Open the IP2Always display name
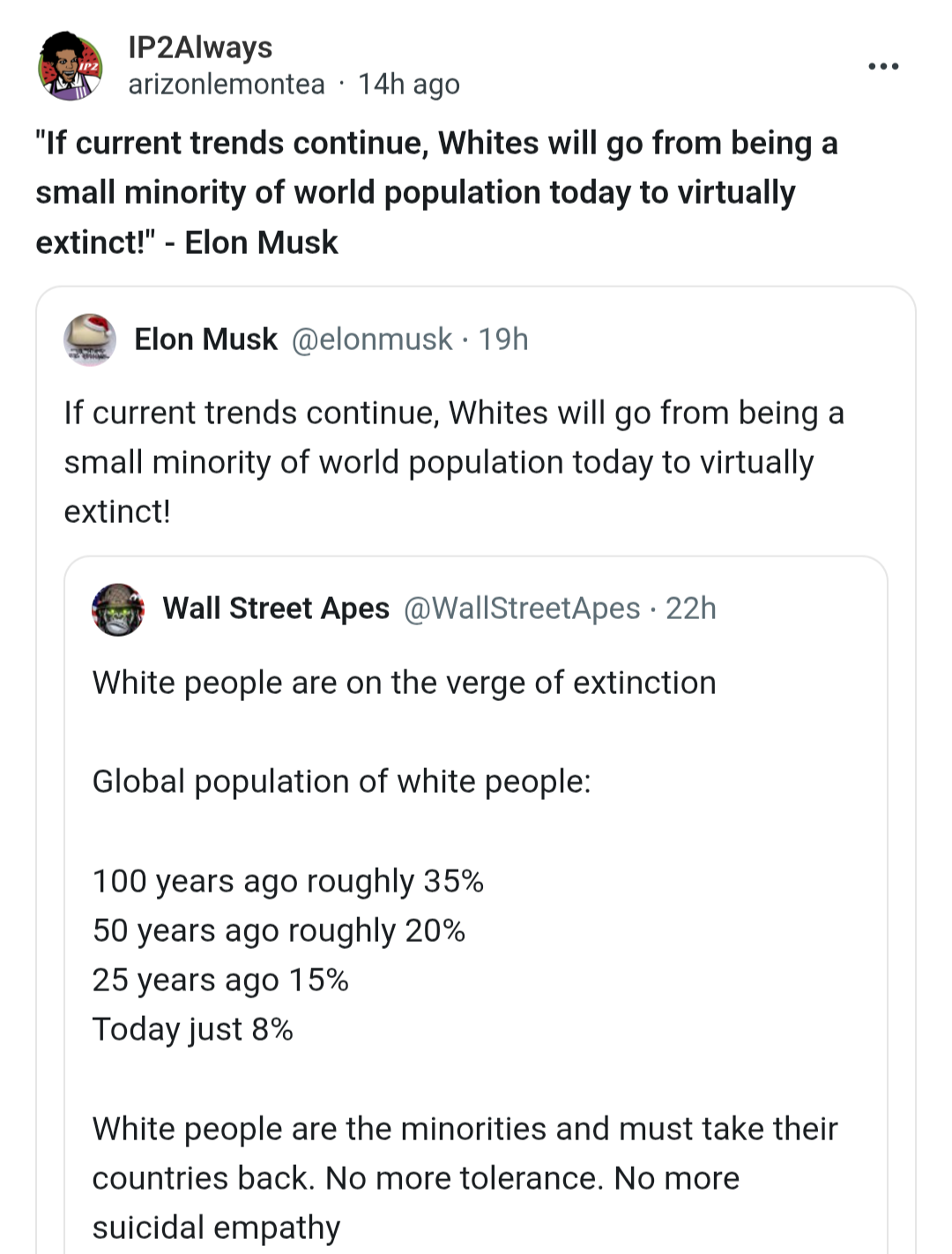 tap(200, 47)
